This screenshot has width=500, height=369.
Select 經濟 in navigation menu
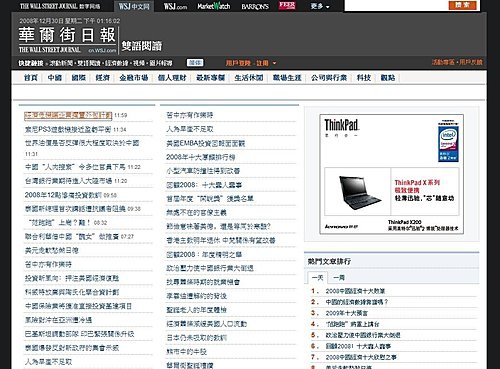[103, 78]
